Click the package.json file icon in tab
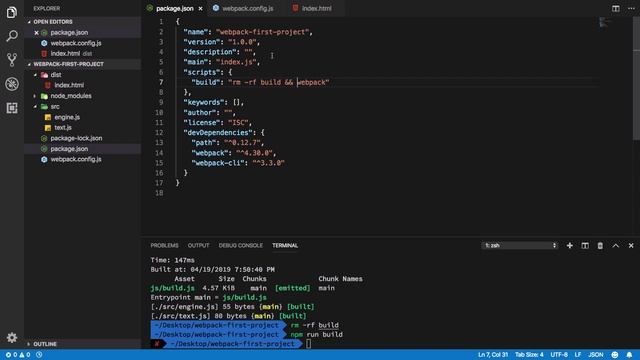 pos(150,8)
